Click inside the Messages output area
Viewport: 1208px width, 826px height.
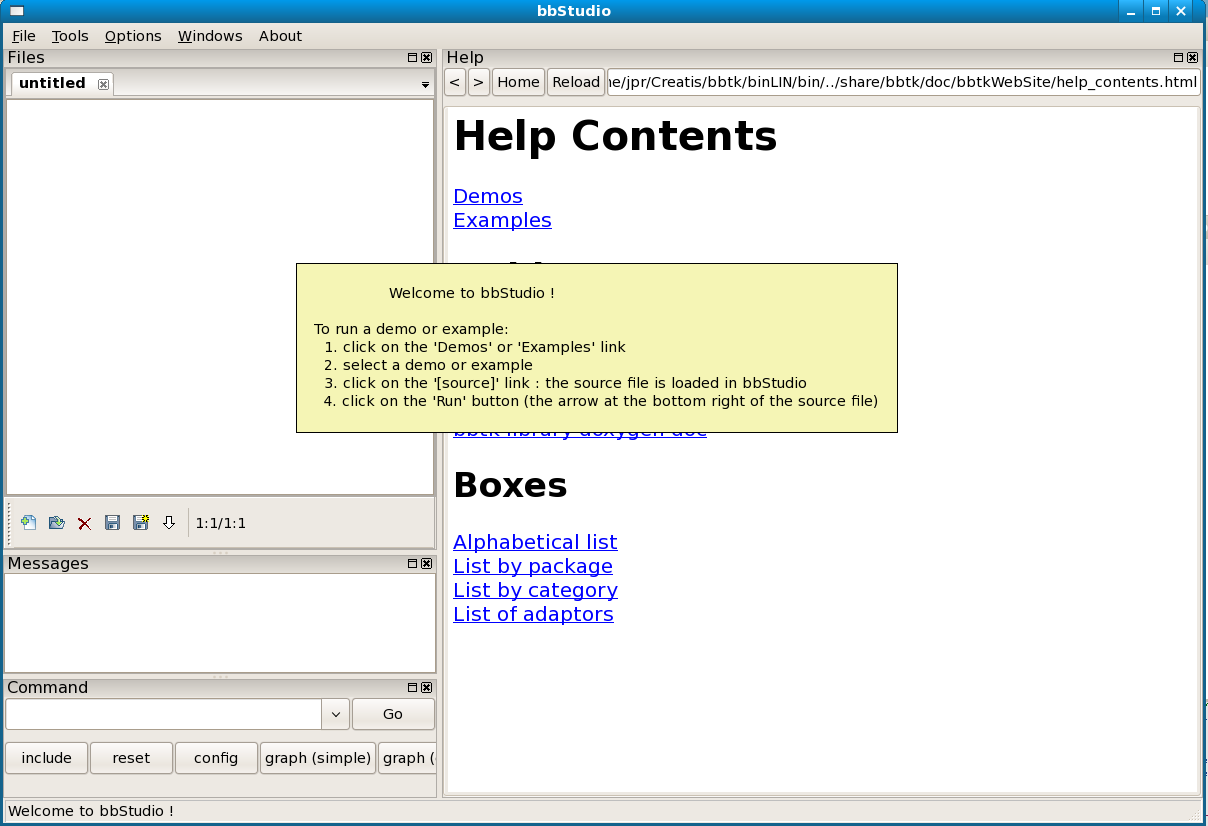coord(220,623)
